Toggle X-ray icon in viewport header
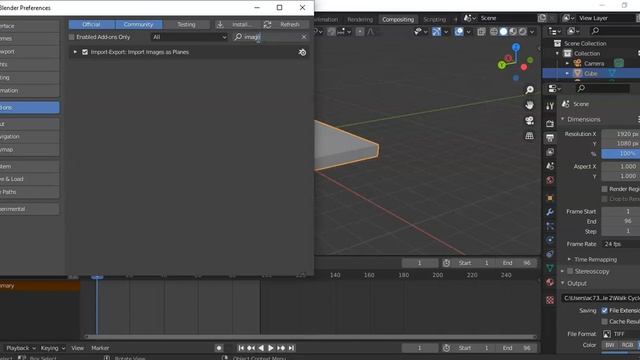This screenshot has height=360, width=640. [481, 31]
